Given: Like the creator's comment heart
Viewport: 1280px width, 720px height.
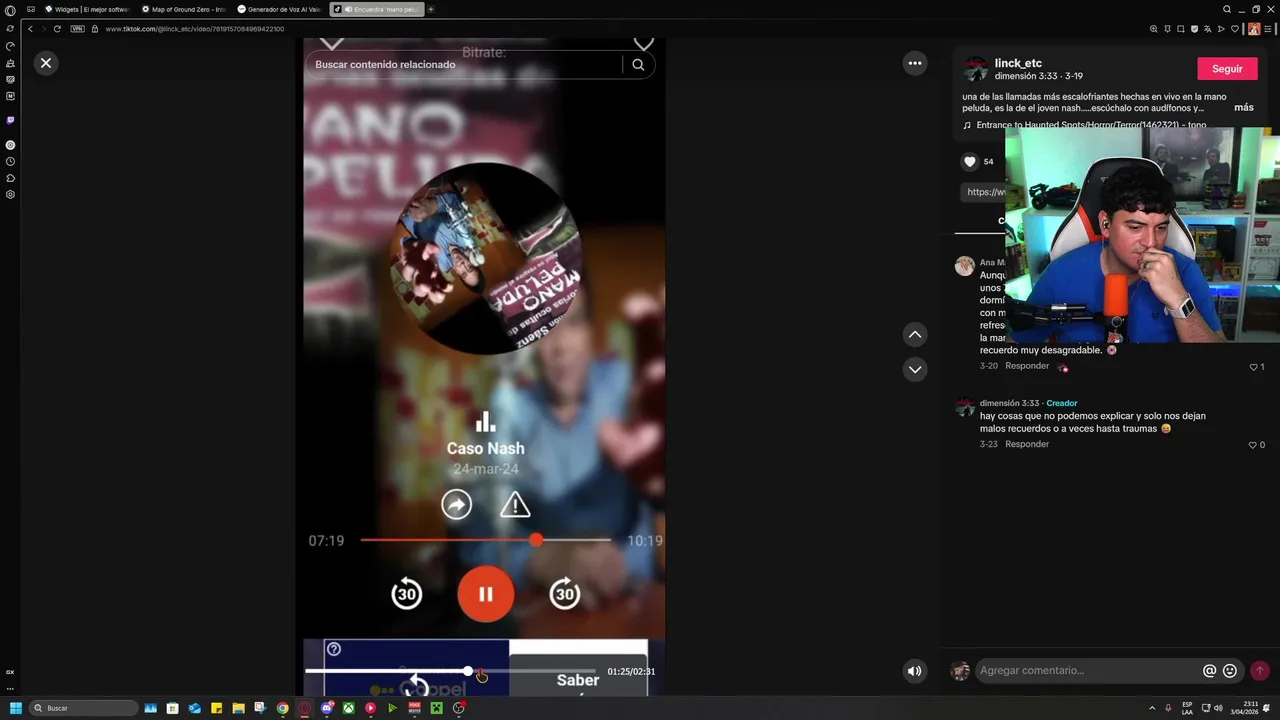Looking at the screenshot, I should tap(1253, 445).
